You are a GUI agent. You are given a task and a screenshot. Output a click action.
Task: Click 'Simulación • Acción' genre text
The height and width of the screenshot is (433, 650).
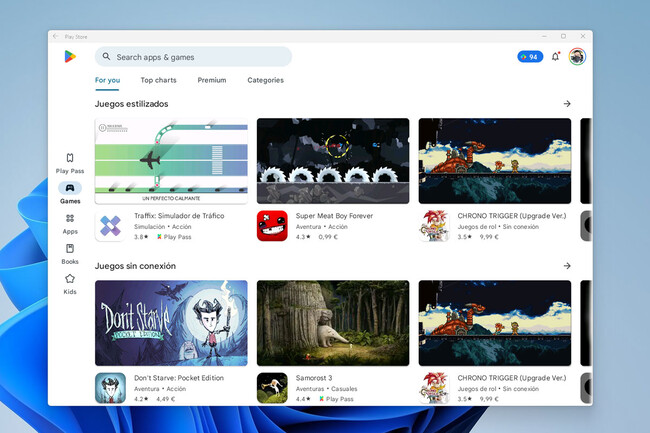162,227
